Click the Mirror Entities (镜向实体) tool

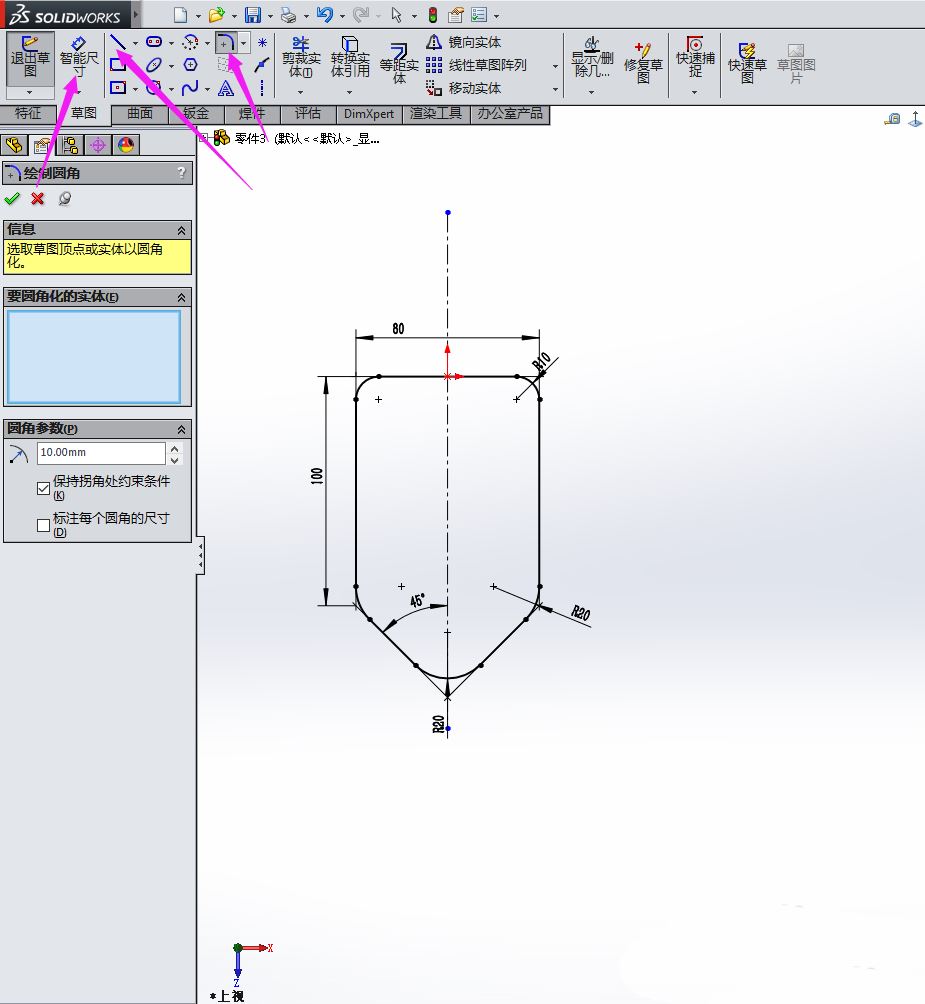pyautogui.click(x=465, y=42)
